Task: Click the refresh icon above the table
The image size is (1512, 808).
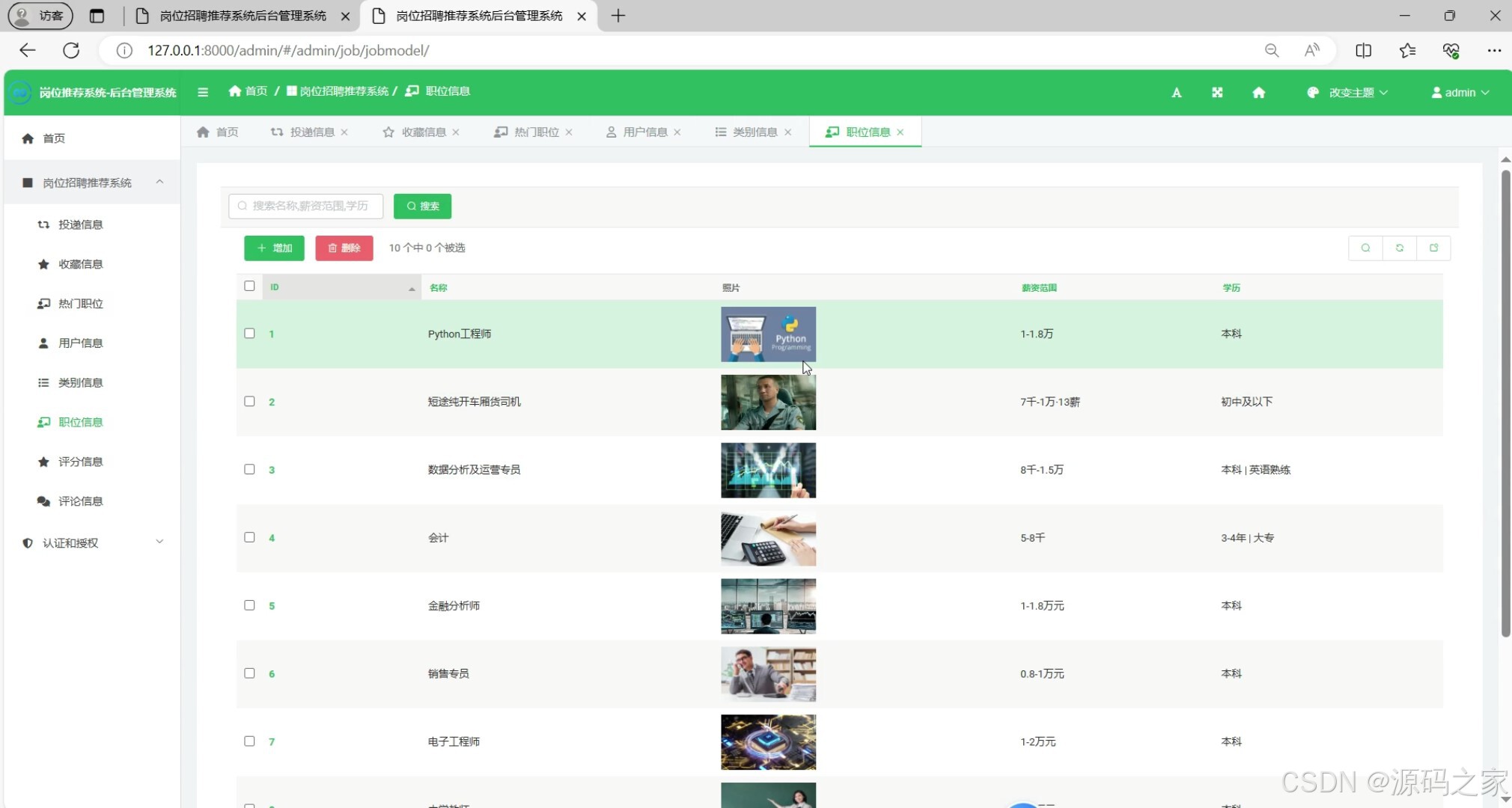Action: pyautogui.click(x=1399, y=248)
